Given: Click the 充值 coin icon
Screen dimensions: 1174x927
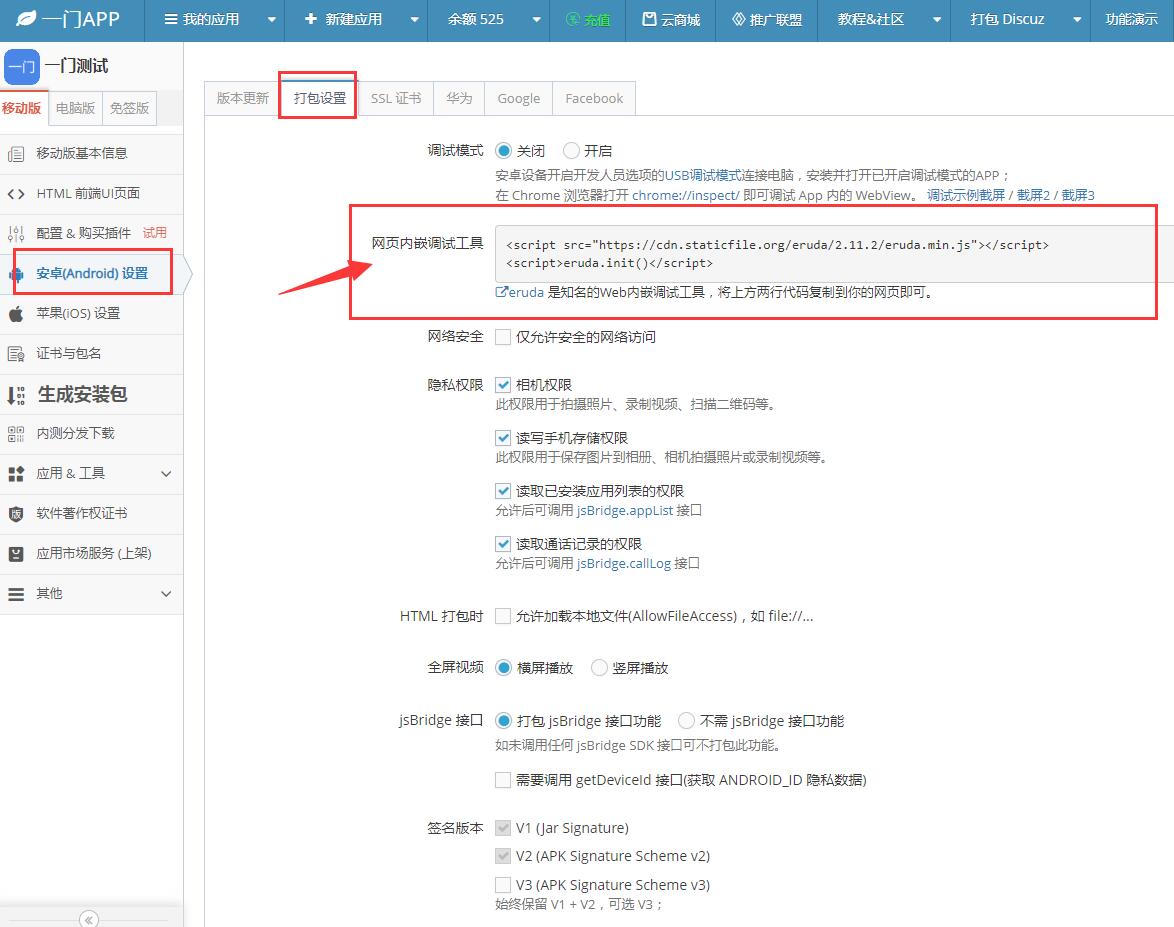Looking at the screenshot, I should 573,19.
